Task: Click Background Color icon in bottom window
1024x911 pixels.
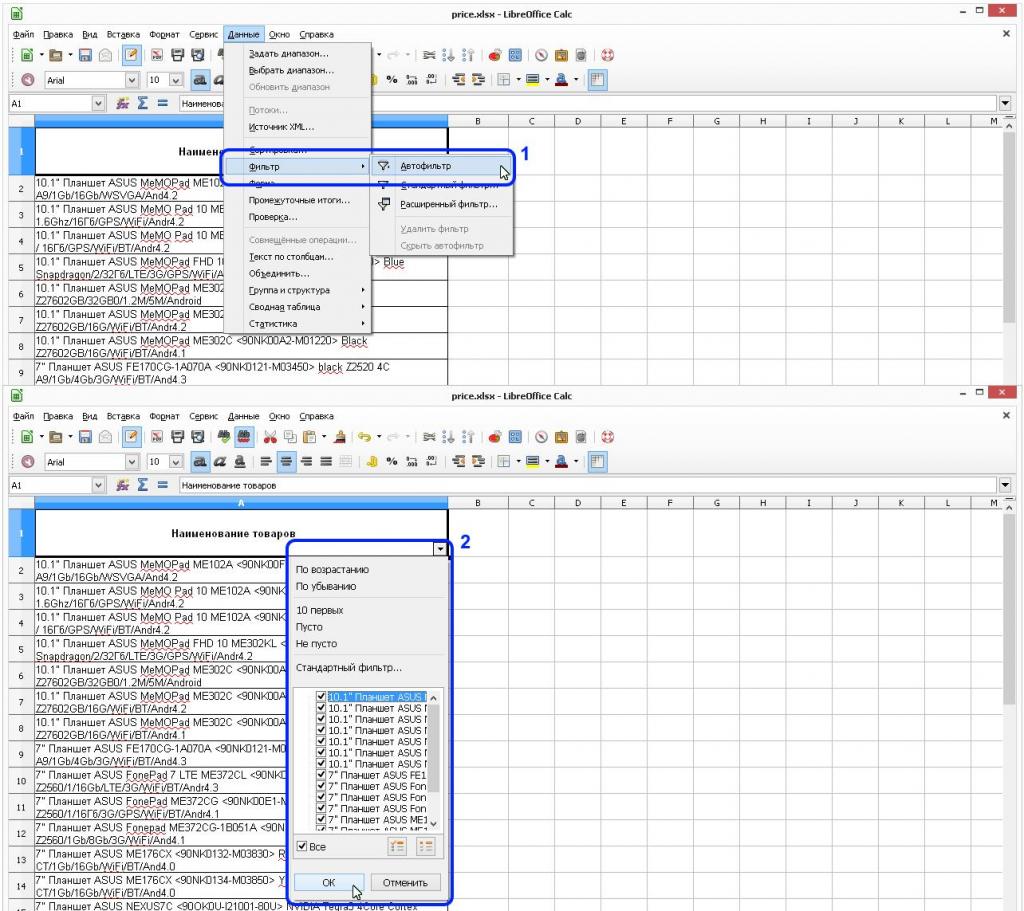Action: 533,462
